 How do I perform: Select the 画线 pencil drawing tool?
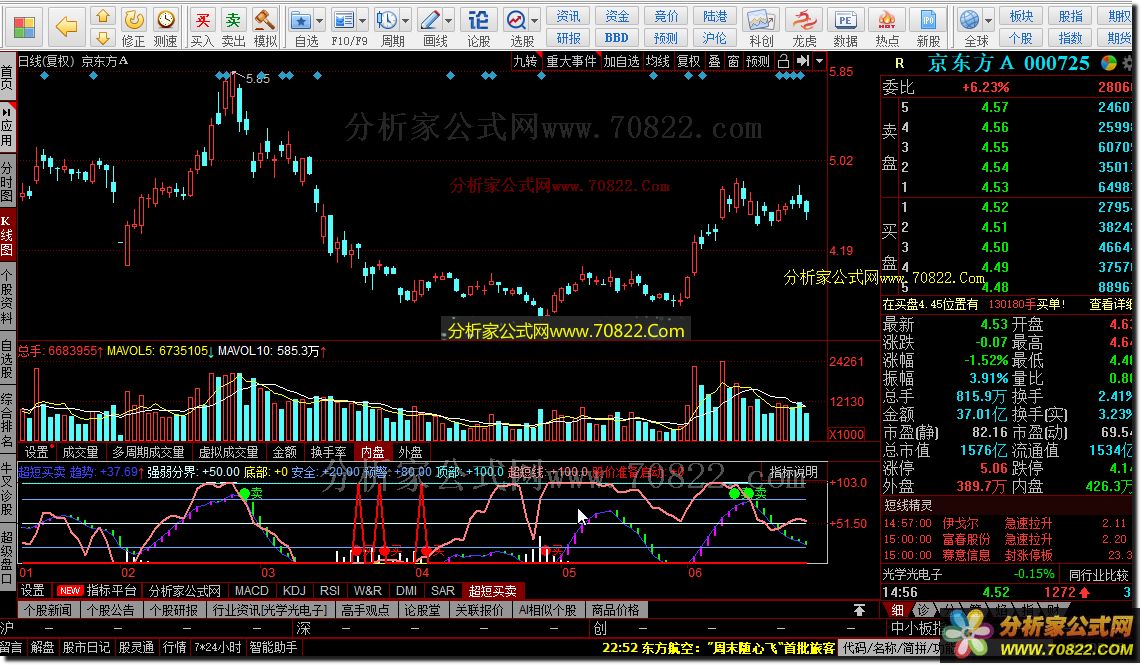430,20
